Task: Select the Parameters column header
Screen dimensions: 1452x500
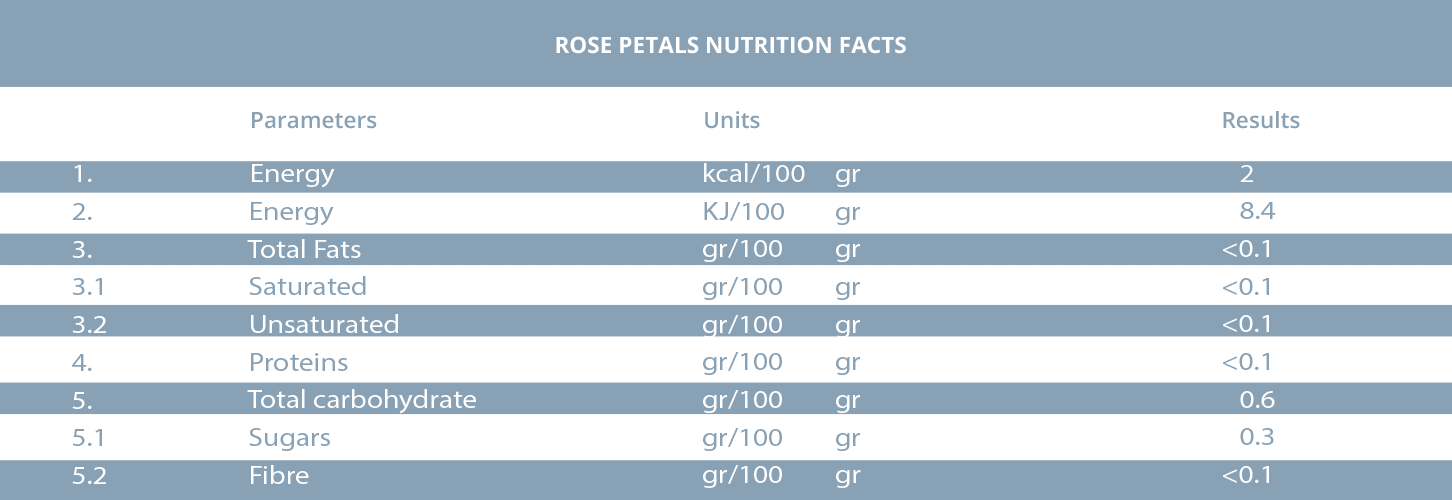Action: 313,121
